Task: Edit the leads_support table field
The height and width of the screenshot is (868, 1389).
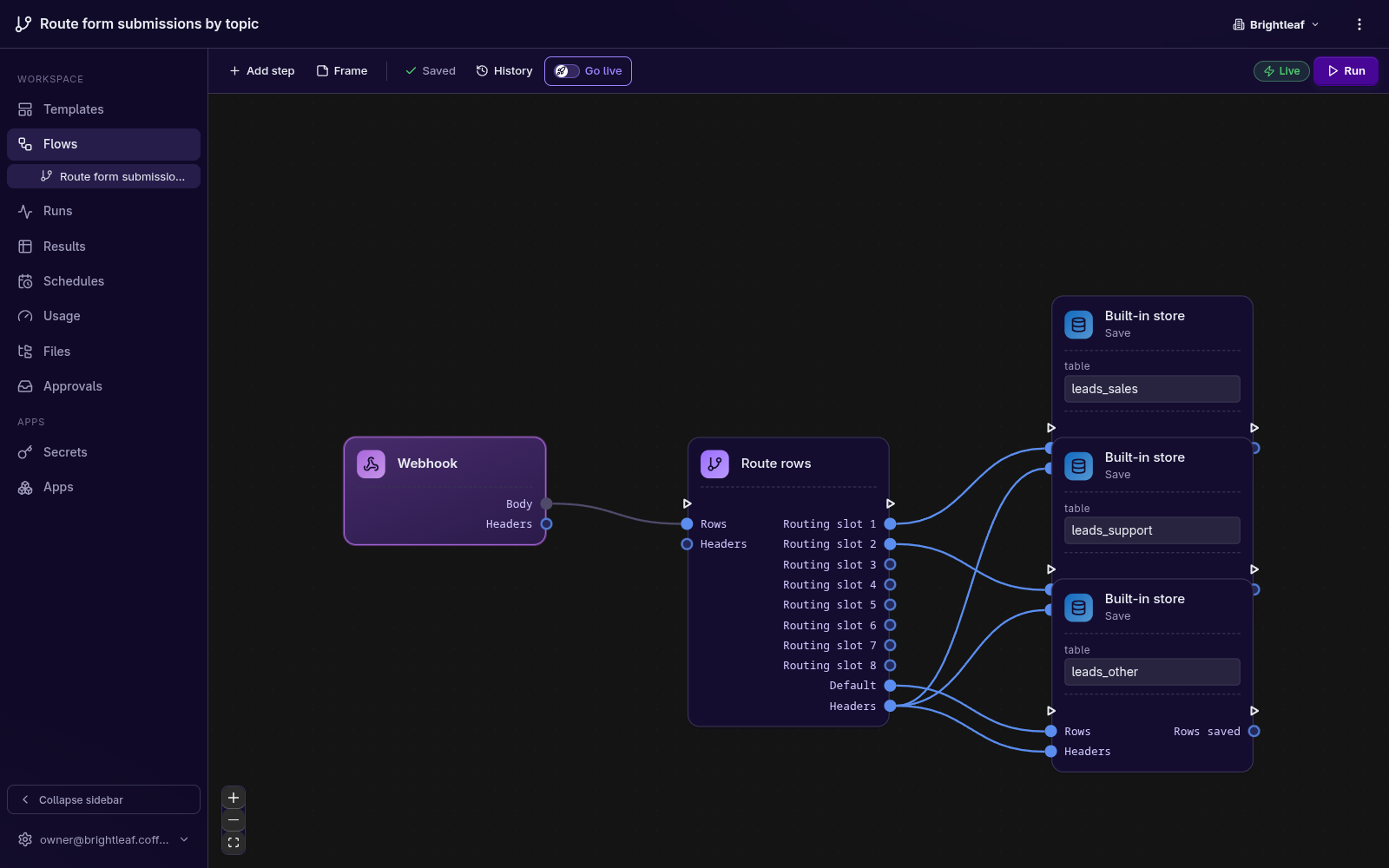Action: tap(1152, 530)
